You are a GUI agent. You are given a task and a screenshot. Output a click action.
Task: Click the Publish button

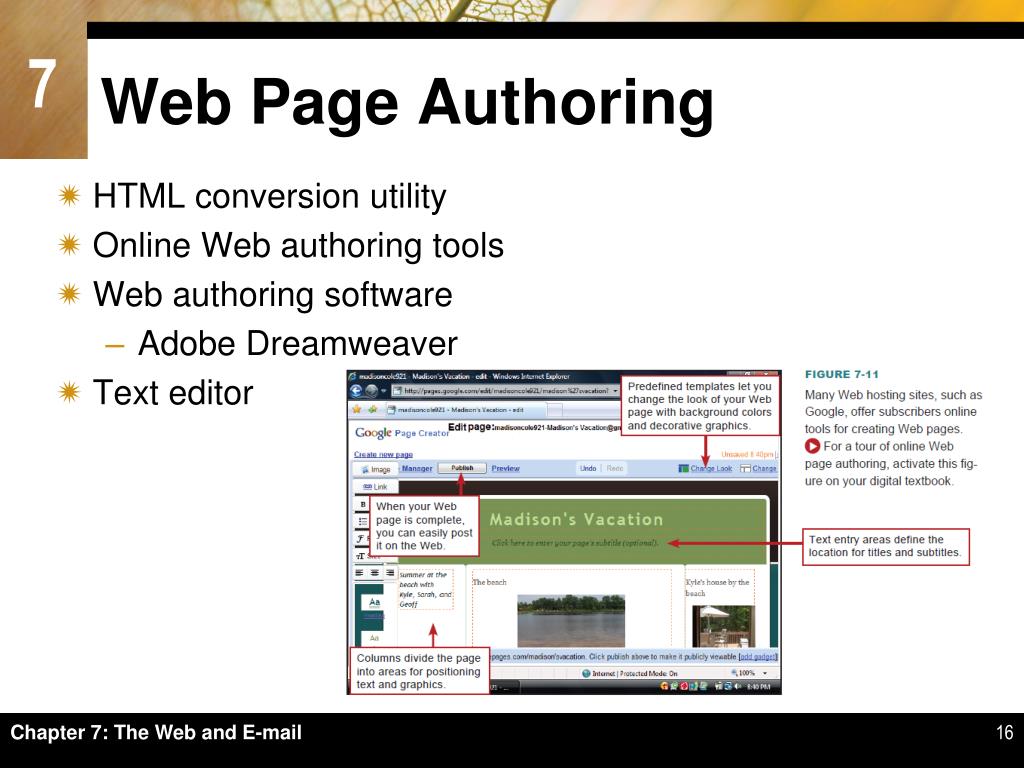click(x=462, y=468)
